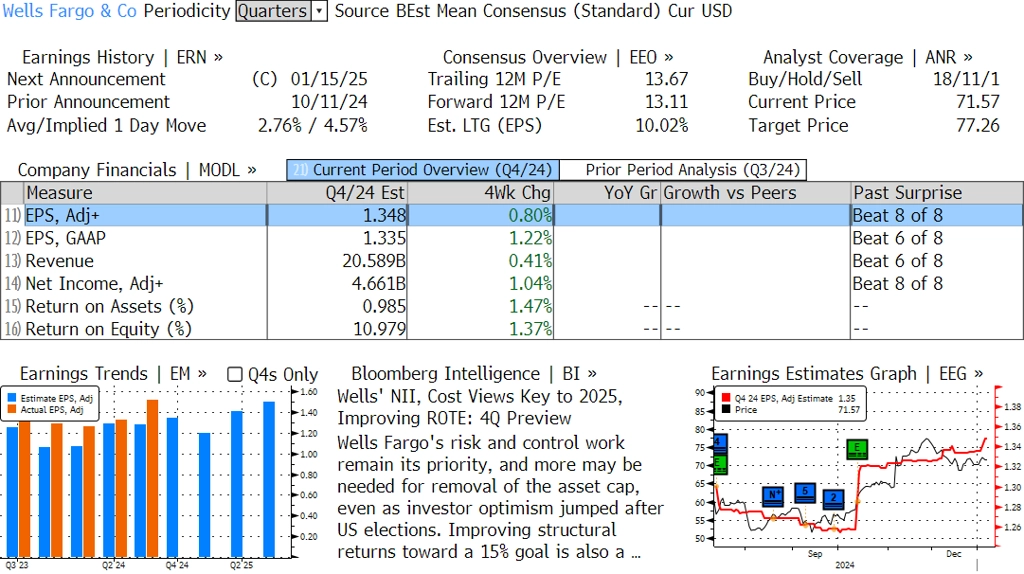Click the blue 2 marker on the estimates graph
Image resolution: width=1024 pixels, height=574 pixels.
(x=833, y=499)
